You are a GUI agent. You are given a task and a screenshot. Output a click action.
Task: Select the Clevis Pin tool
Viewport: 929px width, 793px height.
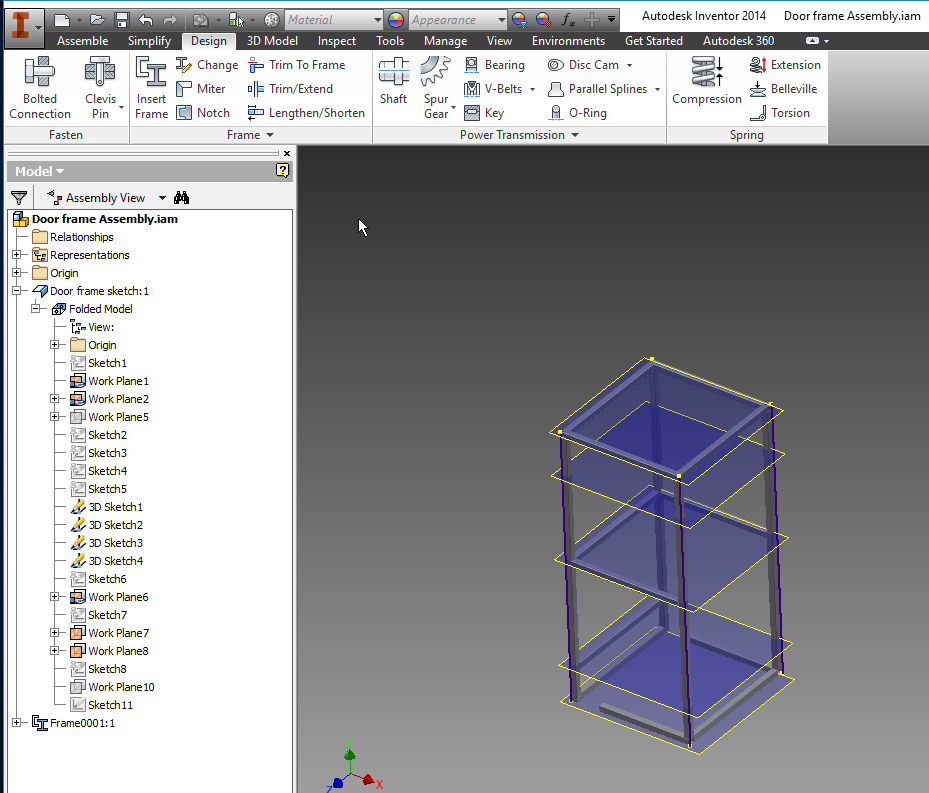click(x=100, y=85)
